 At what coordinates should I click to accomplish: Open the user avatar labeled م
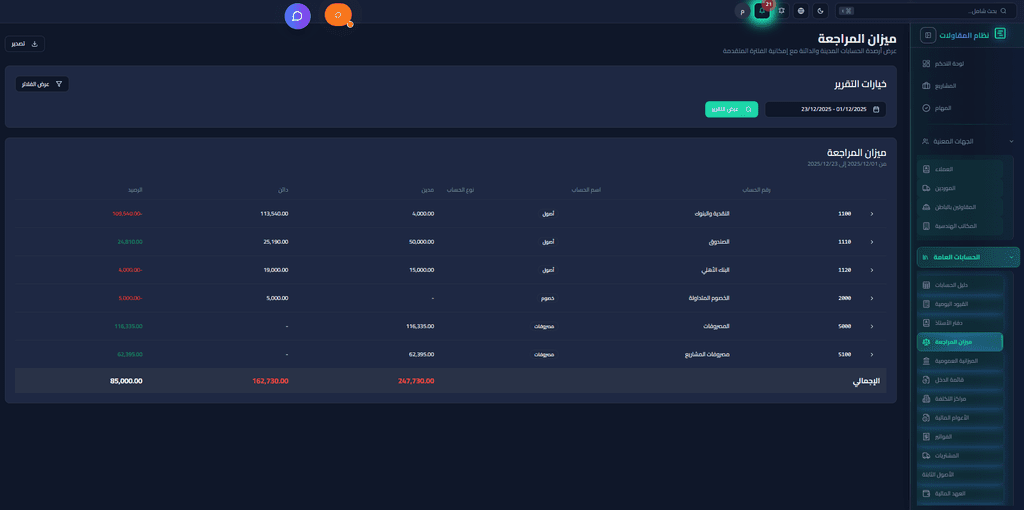pos(742,11)
